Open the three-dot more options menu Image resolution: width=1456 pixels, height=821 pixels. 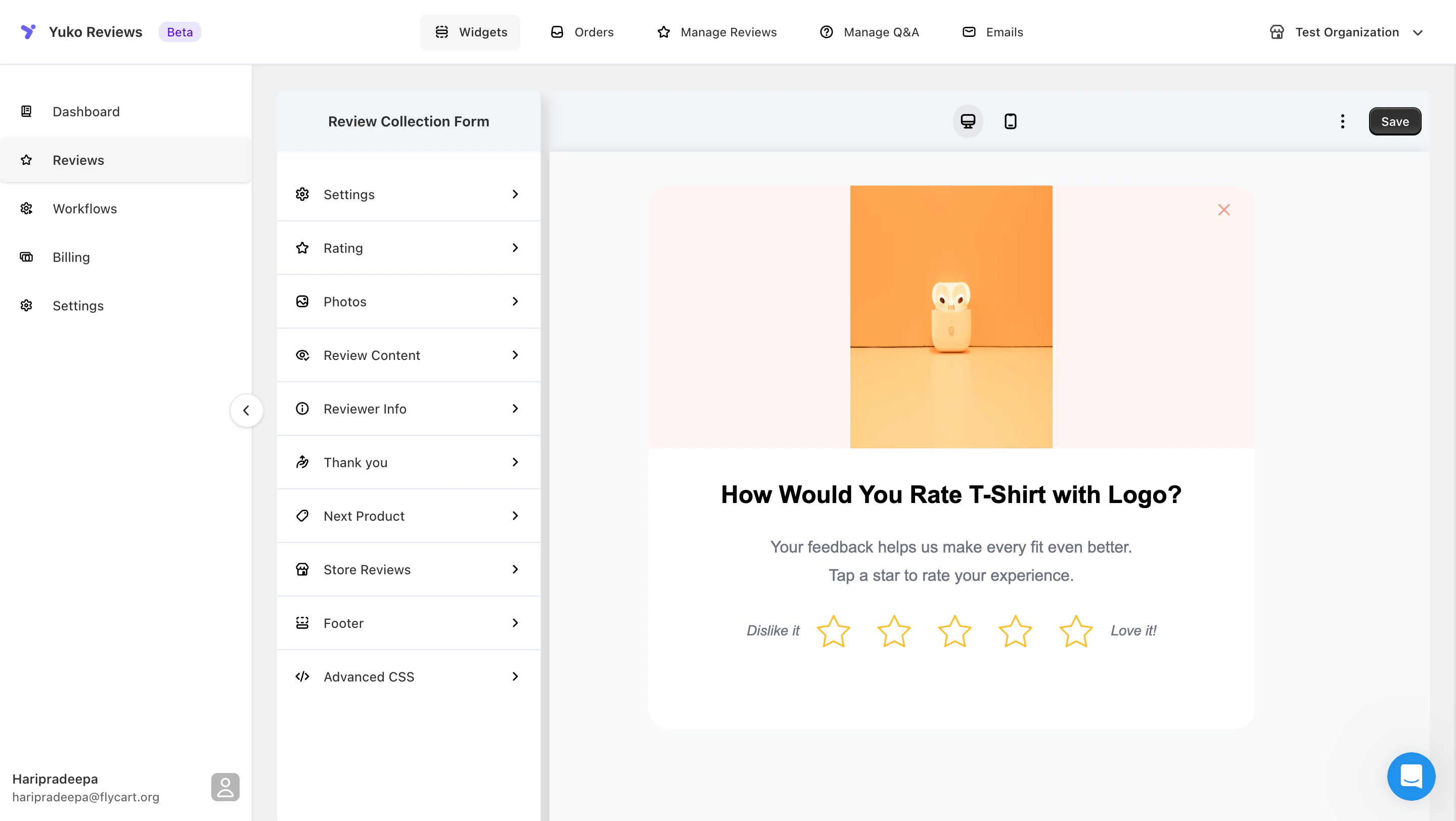1342,121
